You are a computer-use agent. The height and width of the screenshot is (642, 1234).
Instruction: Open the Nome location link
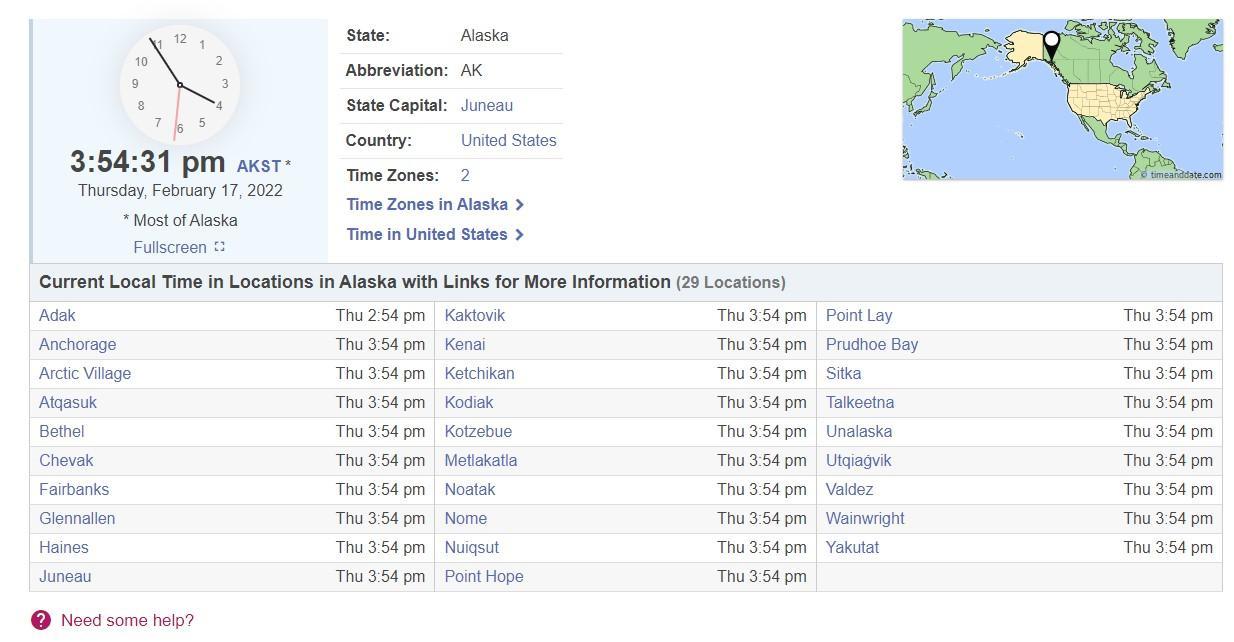[x=466, y=519]
